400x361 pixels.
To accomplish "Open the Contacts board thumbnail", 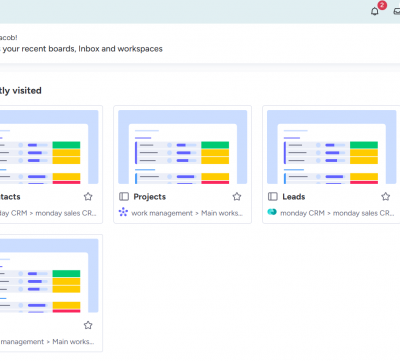I will tap(49, 147).
